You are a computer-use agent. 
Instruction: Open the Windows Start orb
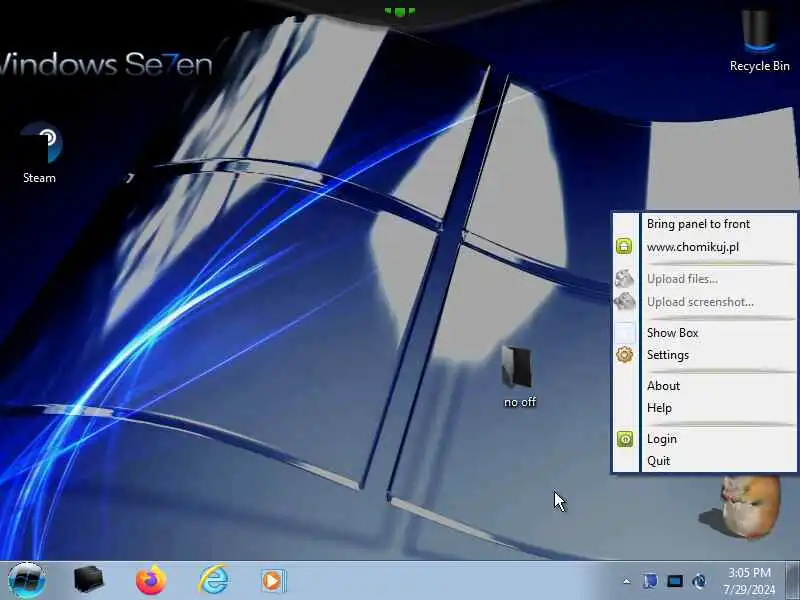[27, 581]
